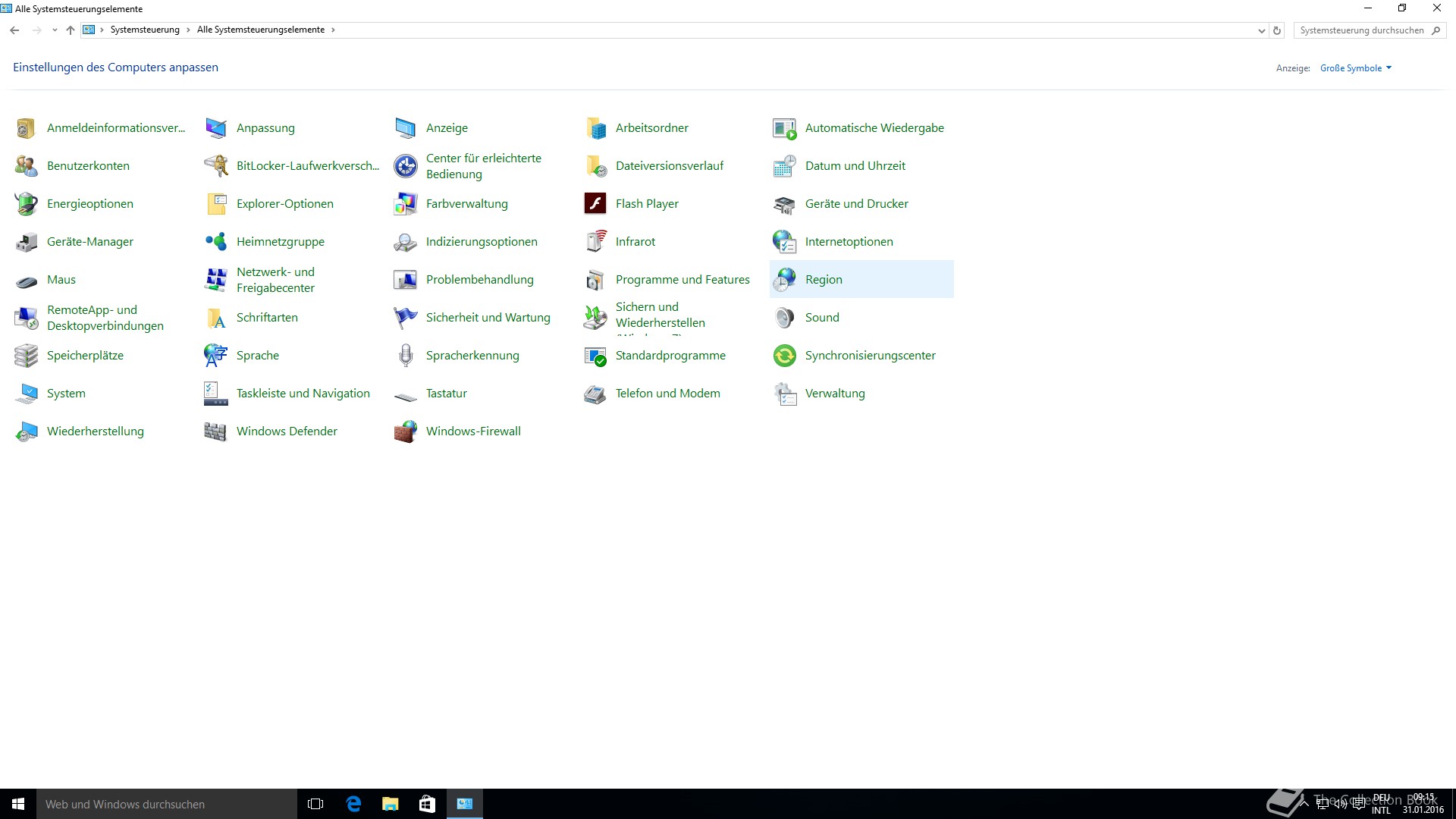Click the Geräte-Manager icon
The width and height of the screenshot is (1456, 819).
pyautogui.click(x=26, y=242)
